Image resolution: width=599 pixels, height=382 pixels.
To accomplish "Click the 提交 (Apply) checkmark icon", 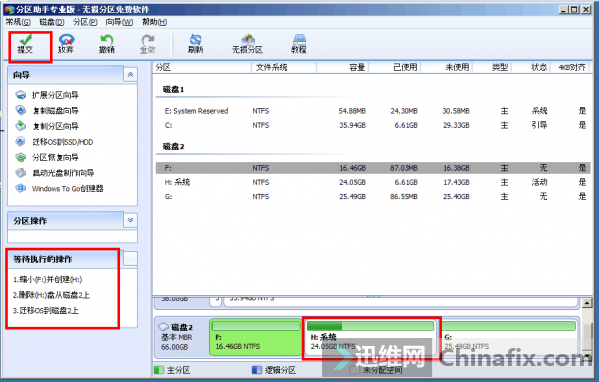I will pos(25,39).
